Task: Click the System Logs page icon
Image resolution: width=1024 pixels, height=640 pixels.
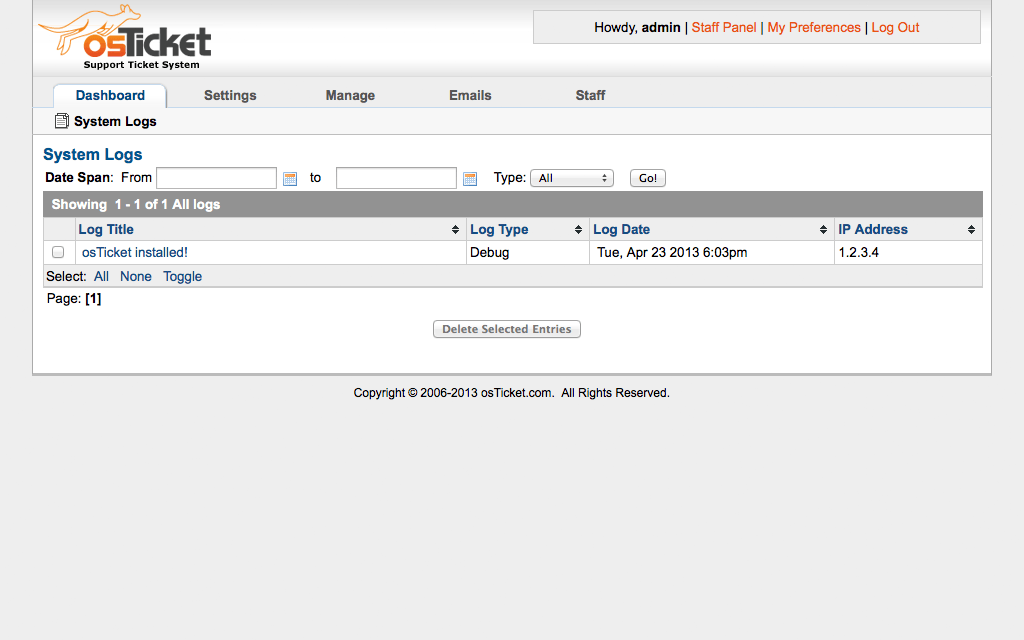Action: [62, 121]
